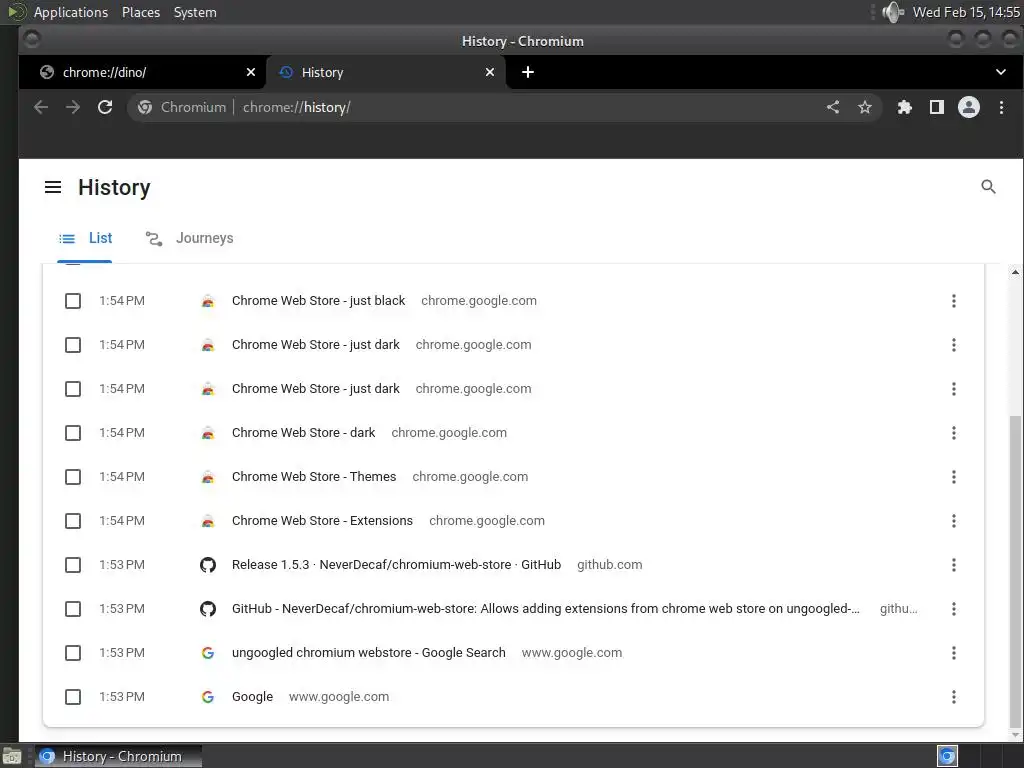Select checkbox for Chrome Web Store - dark
The height and width of the screenshot is (768, 1024).
73,433
